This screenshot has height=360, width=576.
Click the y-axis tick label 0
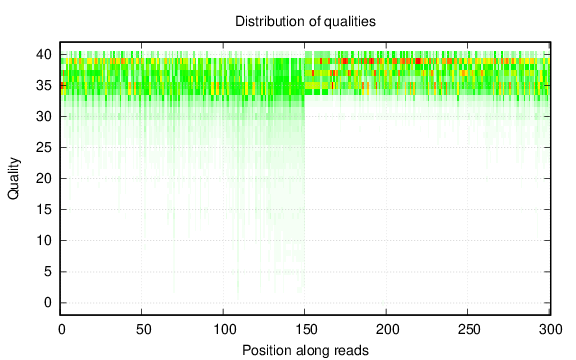(48, 302)
